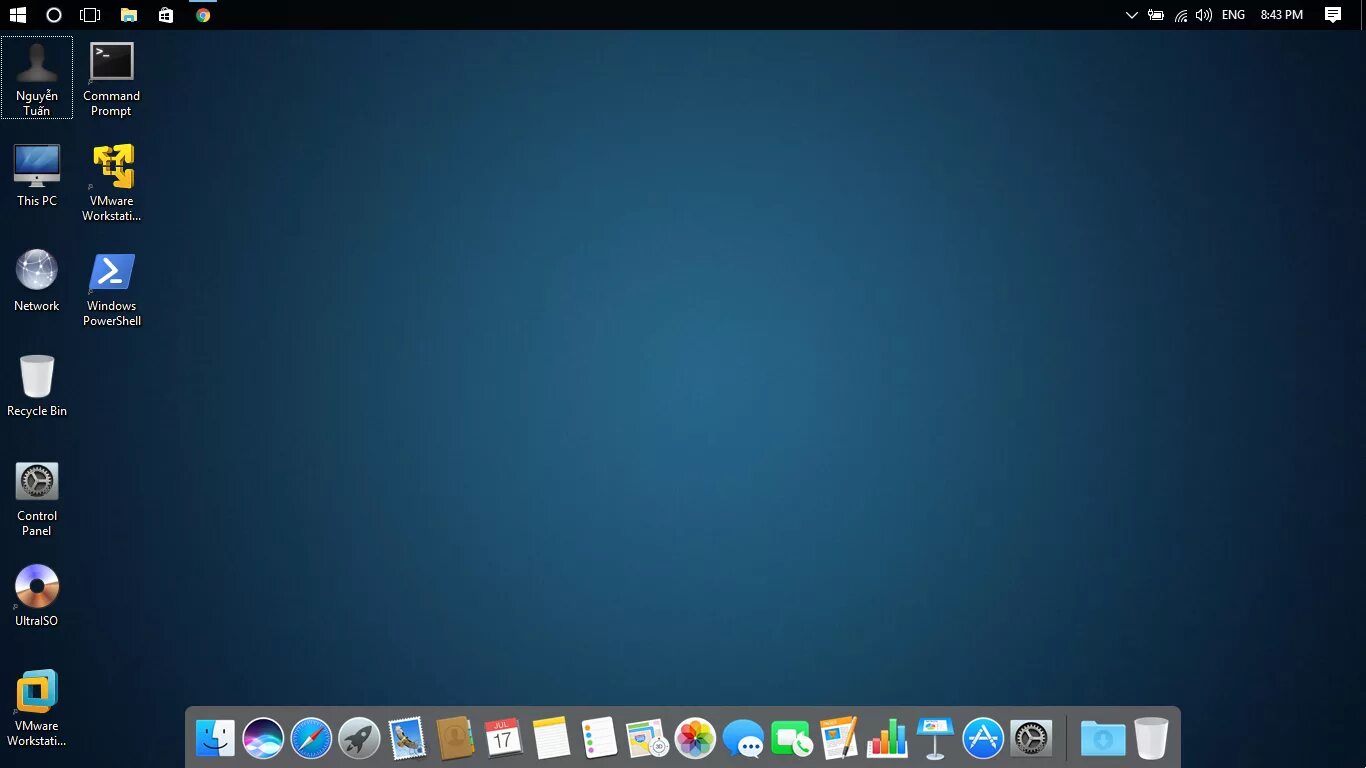This screenshot has height=768, width=1366.
Task: Launch Siri from the dock
Action: pos(263,739)
